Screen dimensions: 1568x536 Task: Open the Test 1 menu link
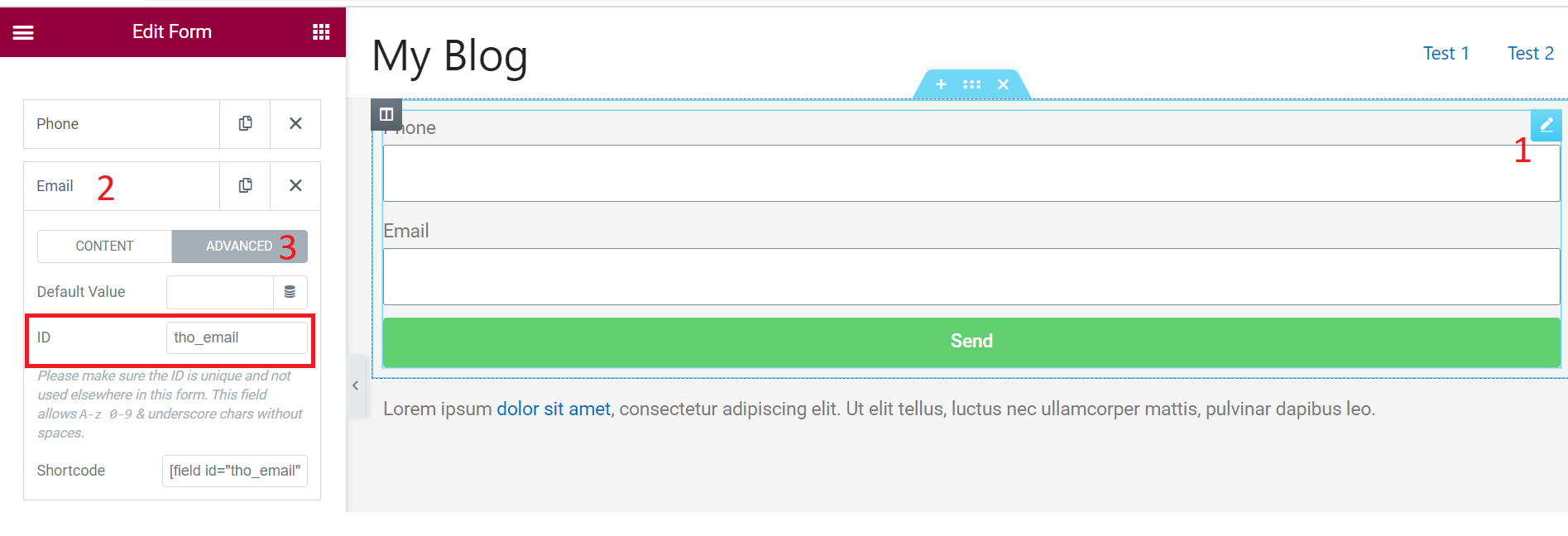point(1446,53)
